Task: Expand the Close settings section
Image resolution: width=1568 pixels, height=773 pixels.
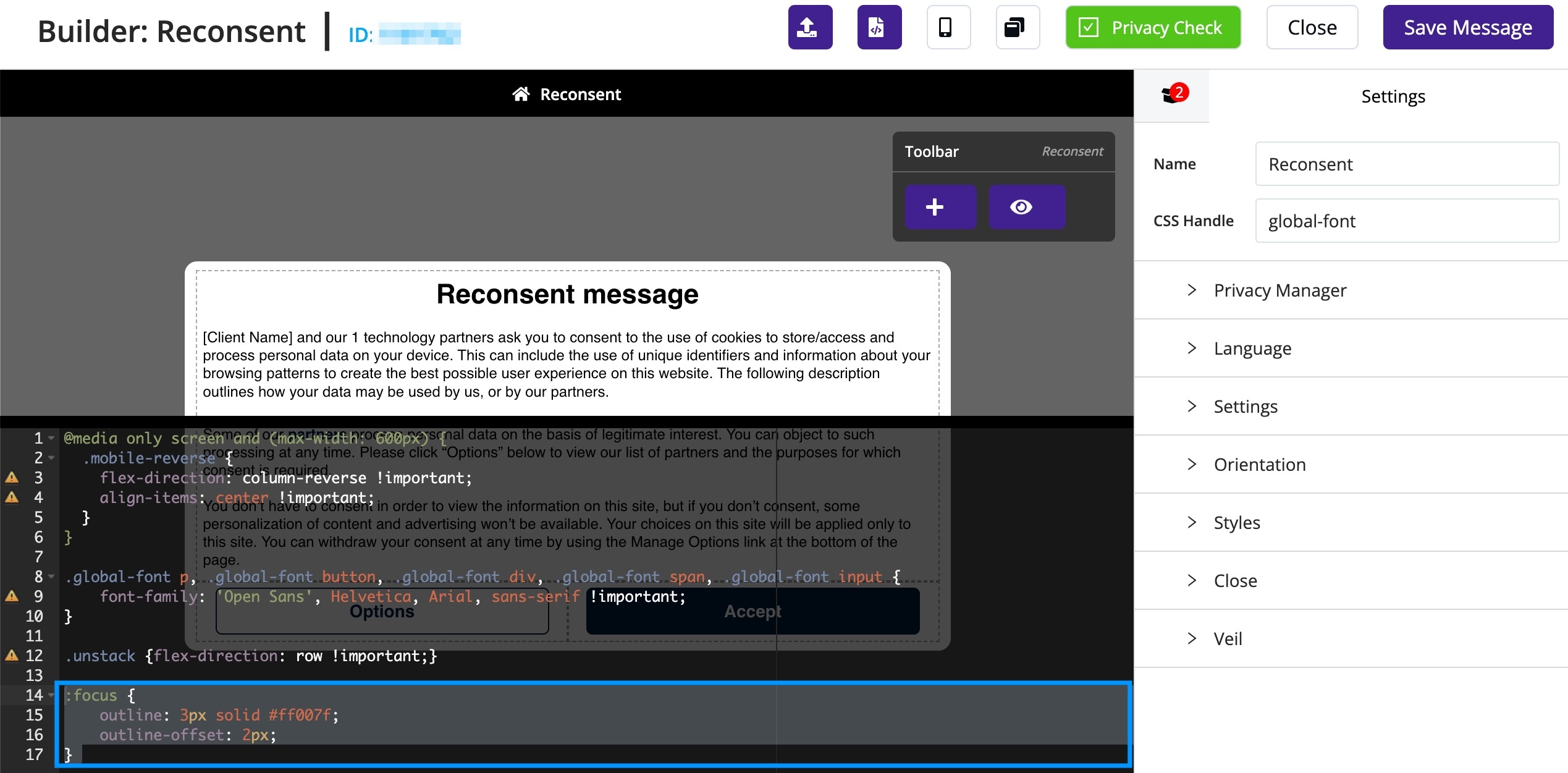Action: pyautogui.click(x=1351, y=580)
